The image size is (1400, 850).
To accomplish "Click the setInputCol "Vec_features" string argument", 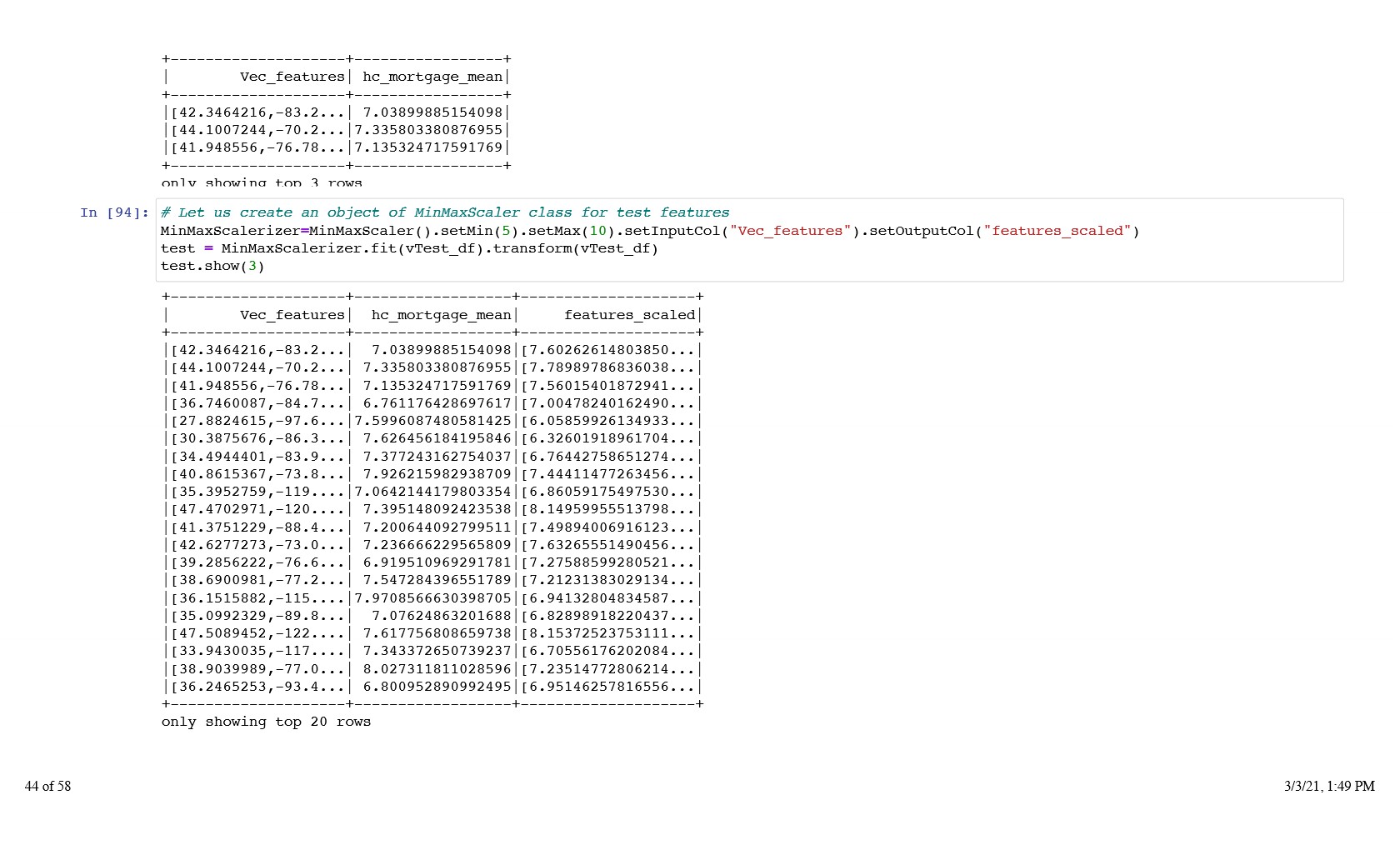I will coord(790,231).
